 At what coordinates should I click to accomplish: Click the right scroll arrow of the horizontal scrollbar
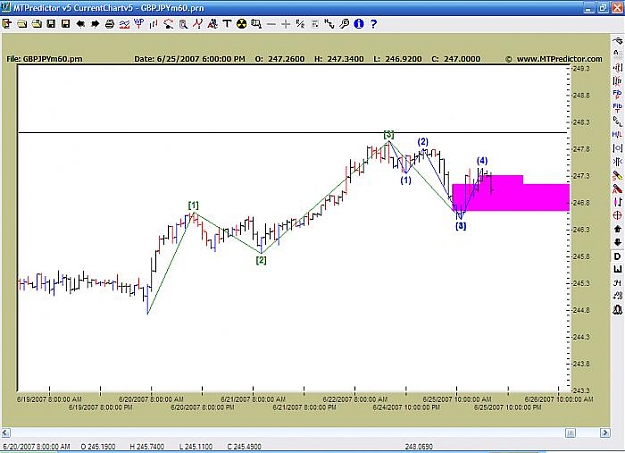click(x=605, y=433)
